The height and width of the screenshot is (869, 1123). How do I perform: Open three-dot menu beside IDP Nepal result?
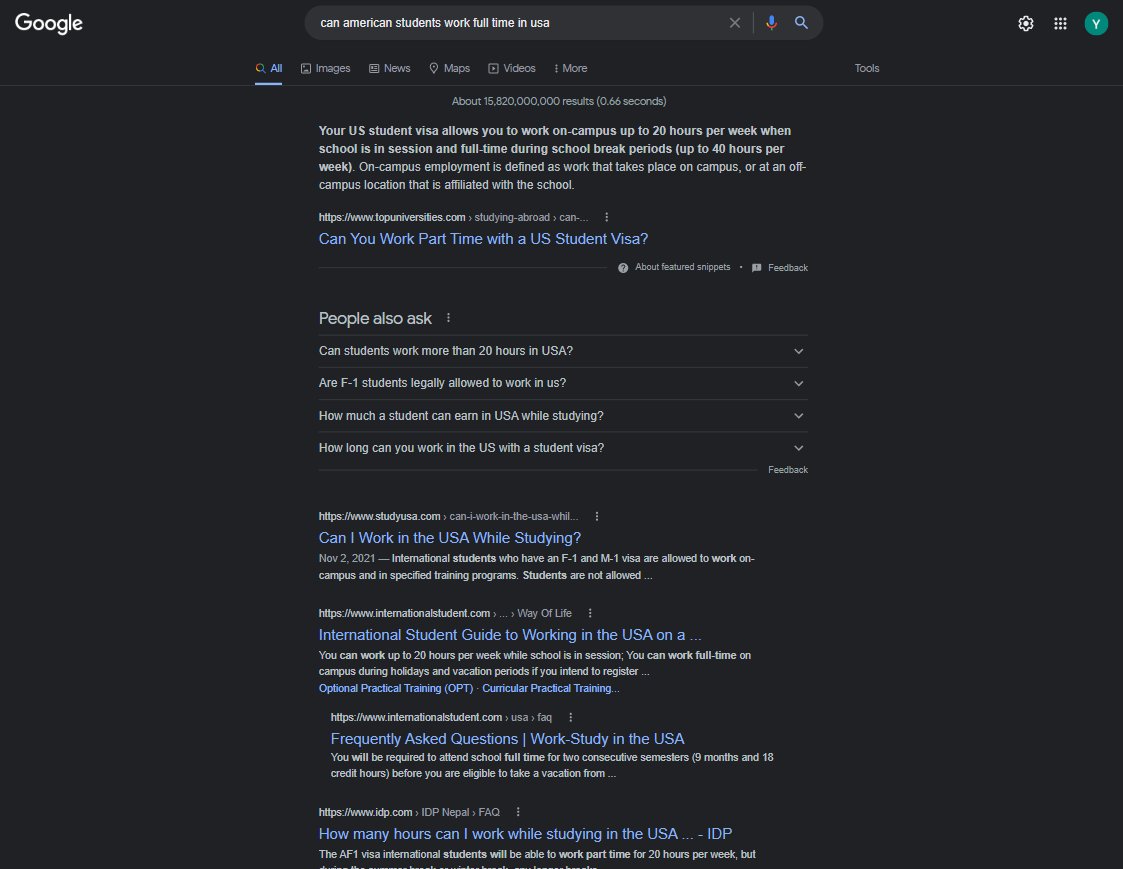518,812
